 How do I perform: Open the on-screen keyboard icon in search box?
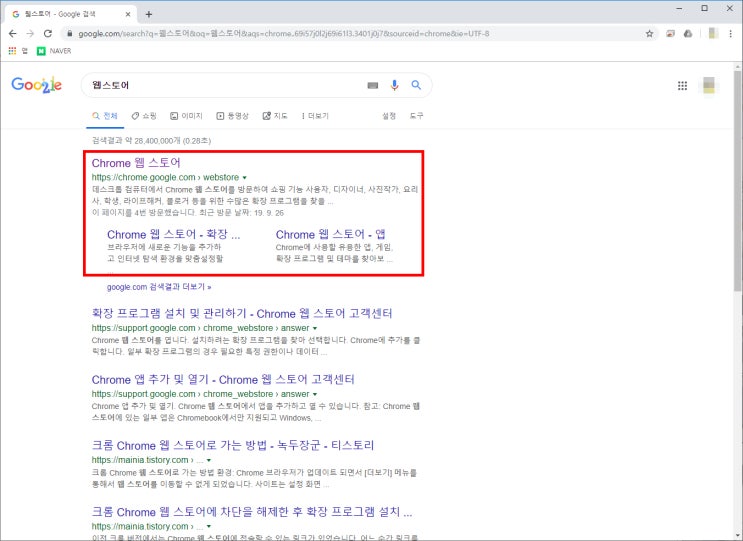[373, 85]
